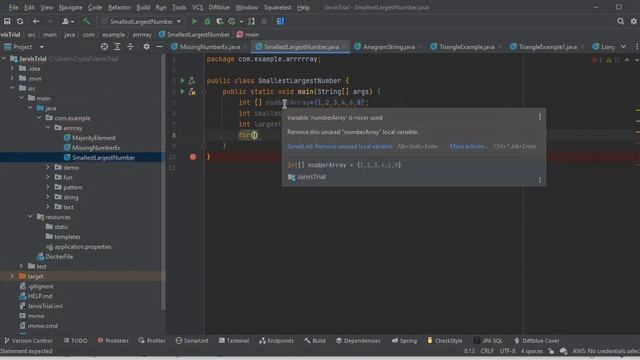Click Collapse All in Project panel

(130, 47)
